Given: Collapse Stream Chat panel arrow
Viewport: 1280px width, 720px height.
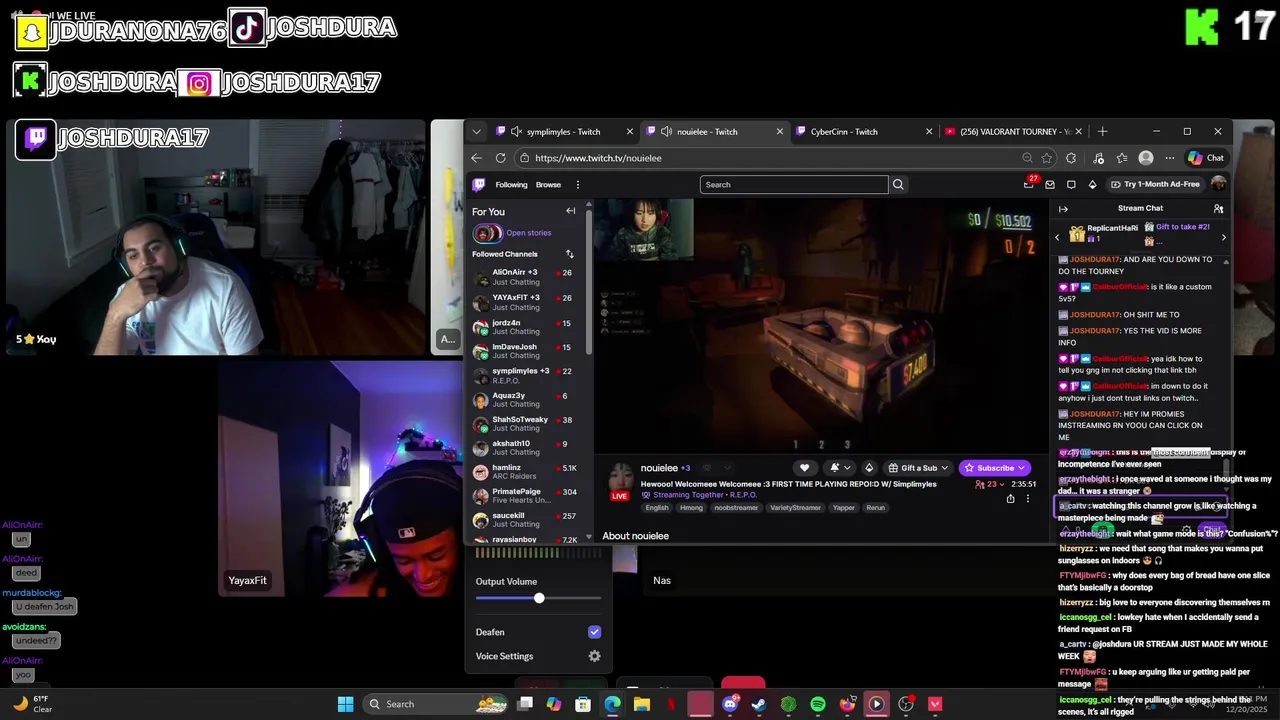Looking at the screenshot, I should (1063, 209).
